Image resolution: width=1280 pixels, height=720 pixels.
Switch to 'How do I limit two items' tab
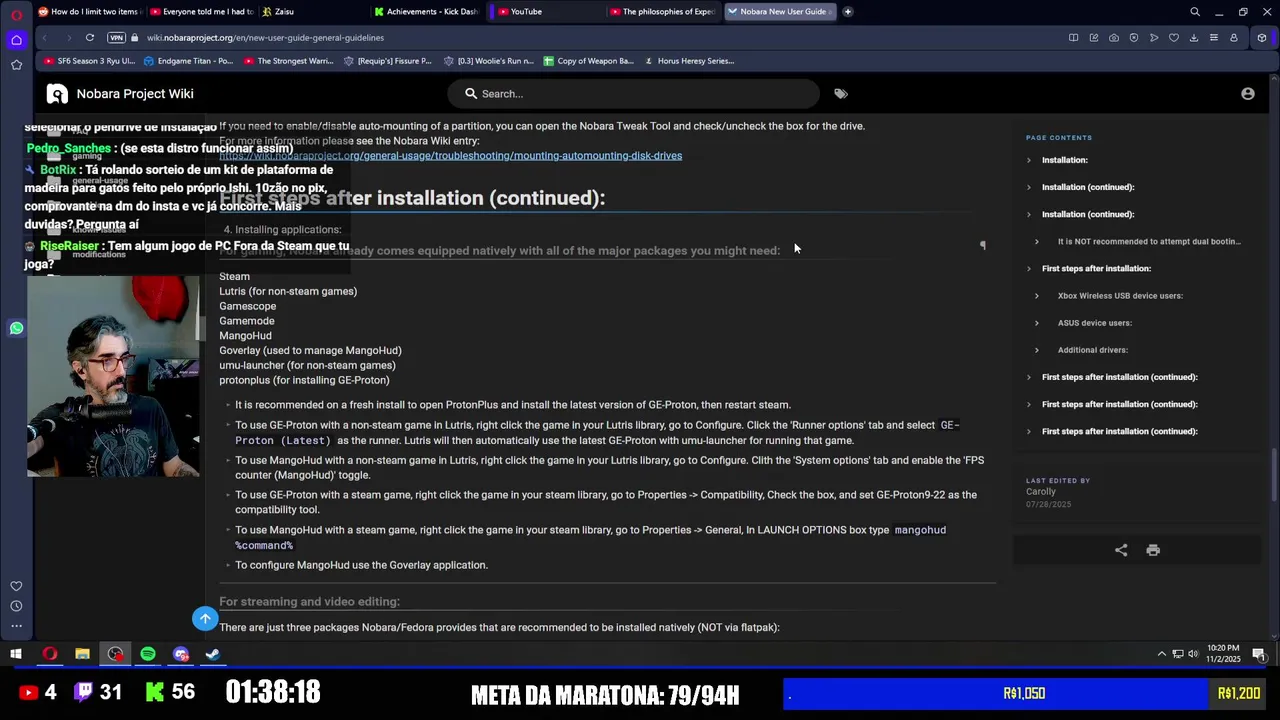coord(89,12)
